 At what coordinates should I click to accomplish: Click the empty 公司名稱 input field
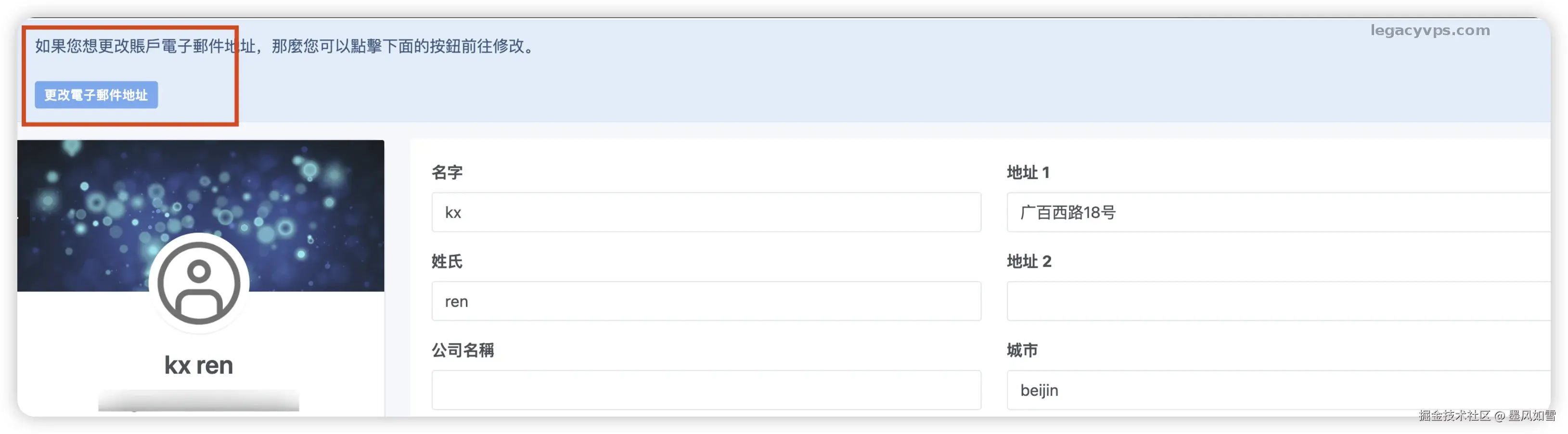pos(706,390)
